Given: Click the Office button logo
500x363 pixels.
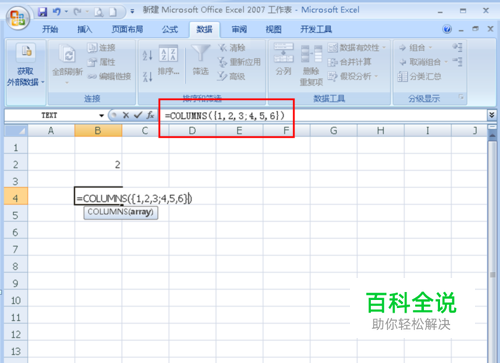Looking at the screenshot, I should (18, 17).
